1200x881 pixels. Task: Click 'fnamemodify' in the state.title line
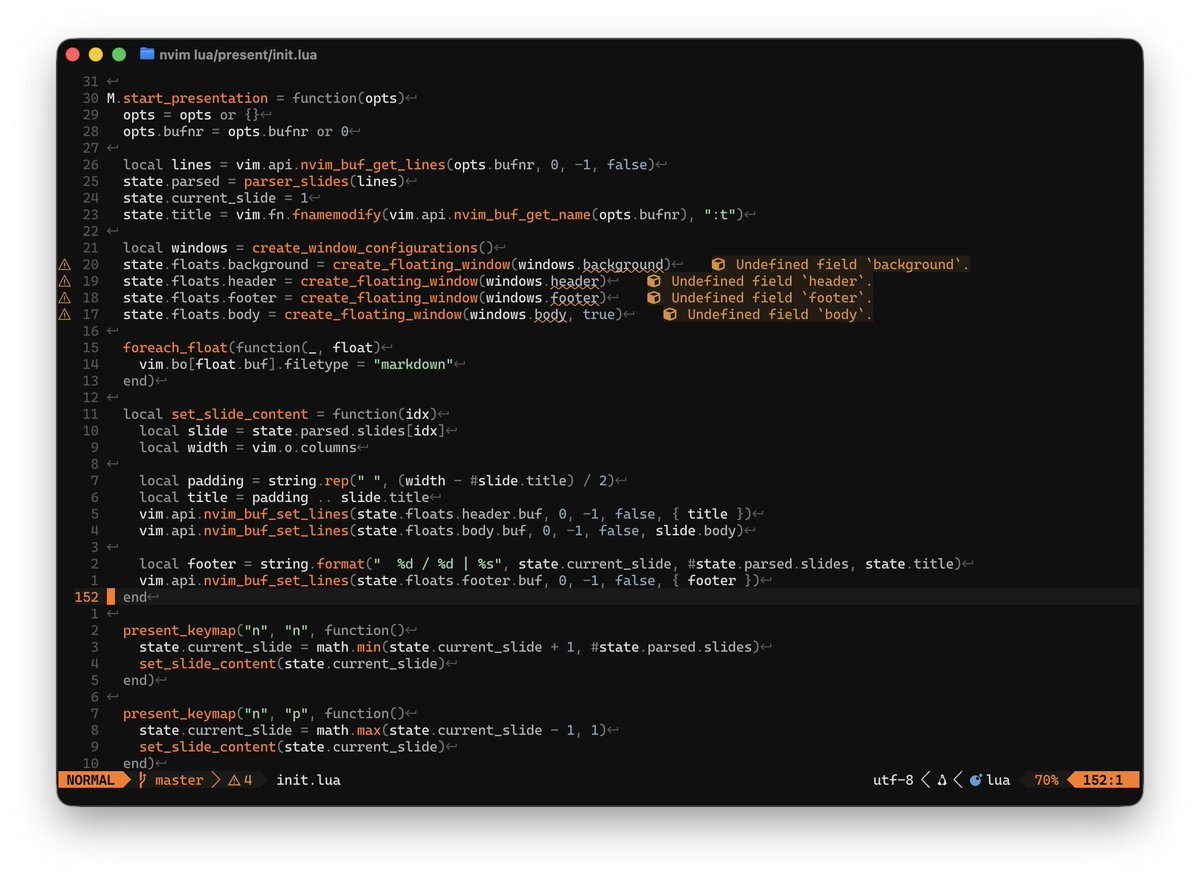coord(337,215)
